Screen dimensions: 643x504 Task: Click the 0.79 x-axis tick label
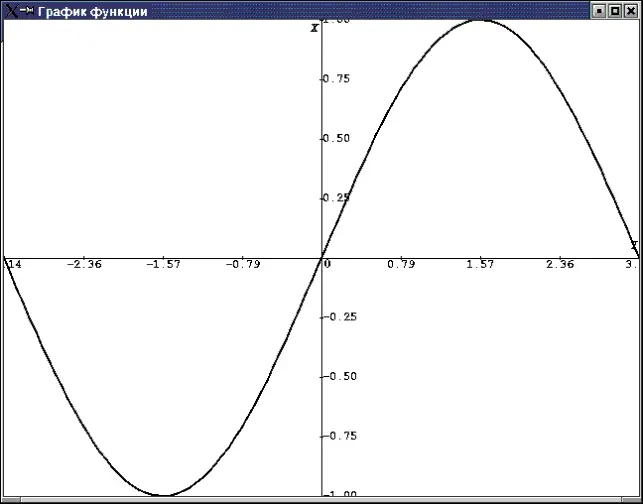(401, 265)
